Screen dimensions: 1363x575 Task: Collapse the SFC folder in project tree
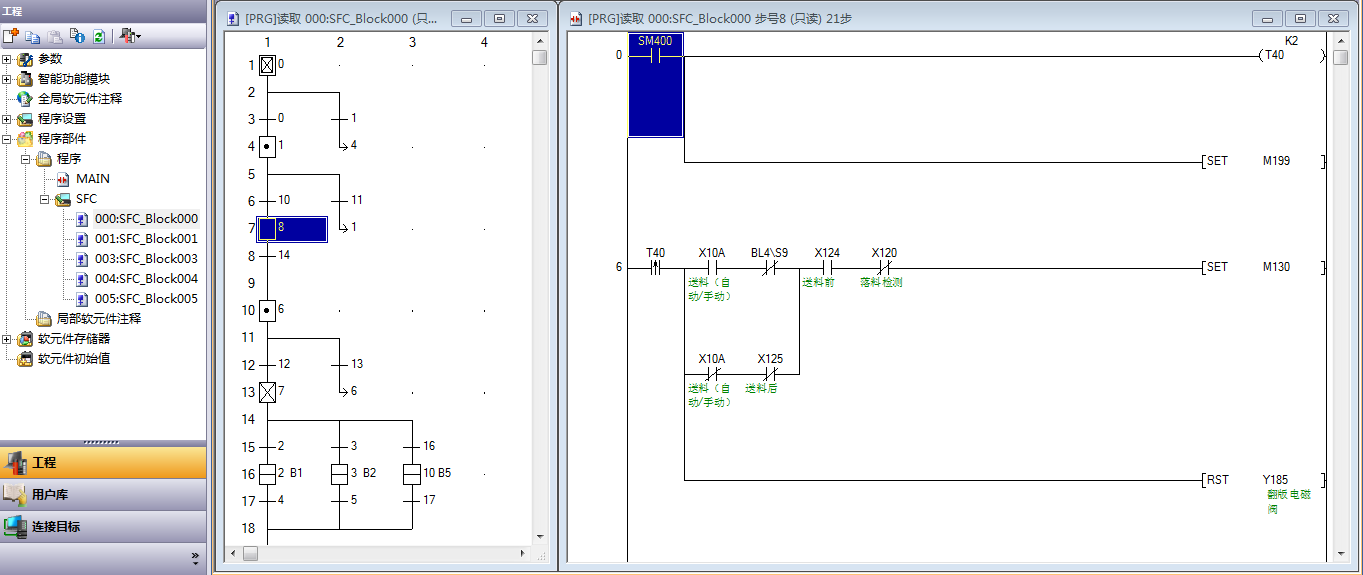tap(45, 199)
